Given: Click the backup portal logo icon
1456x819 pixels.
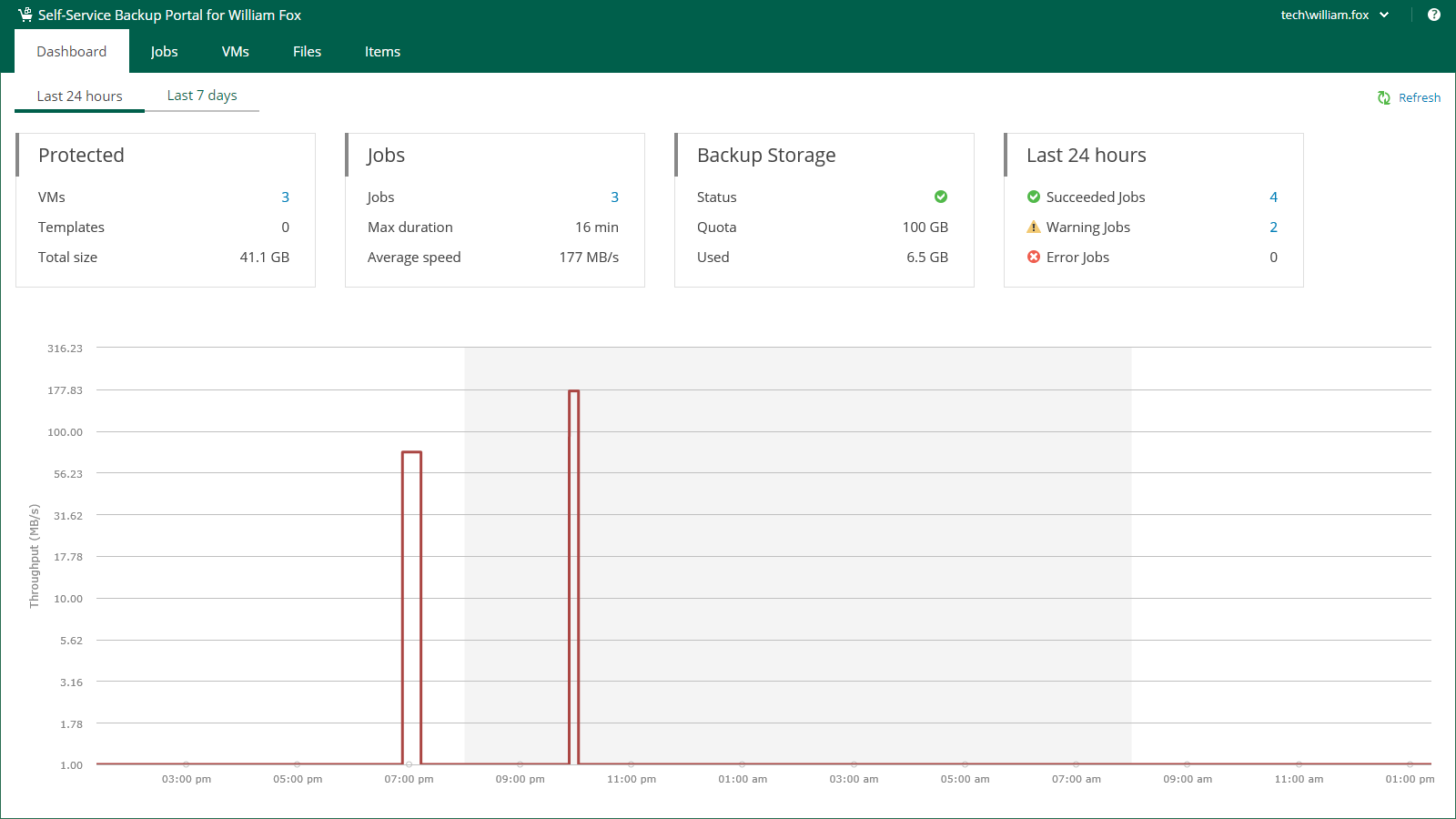Looking at the screenshot, I should pyautogui.click(x=25, y=15).
